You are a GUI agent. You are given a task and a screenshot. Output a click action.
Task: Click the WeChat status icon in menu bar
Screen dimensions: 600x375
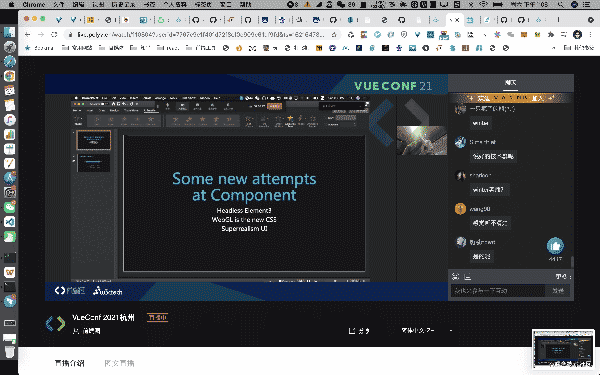341,5
